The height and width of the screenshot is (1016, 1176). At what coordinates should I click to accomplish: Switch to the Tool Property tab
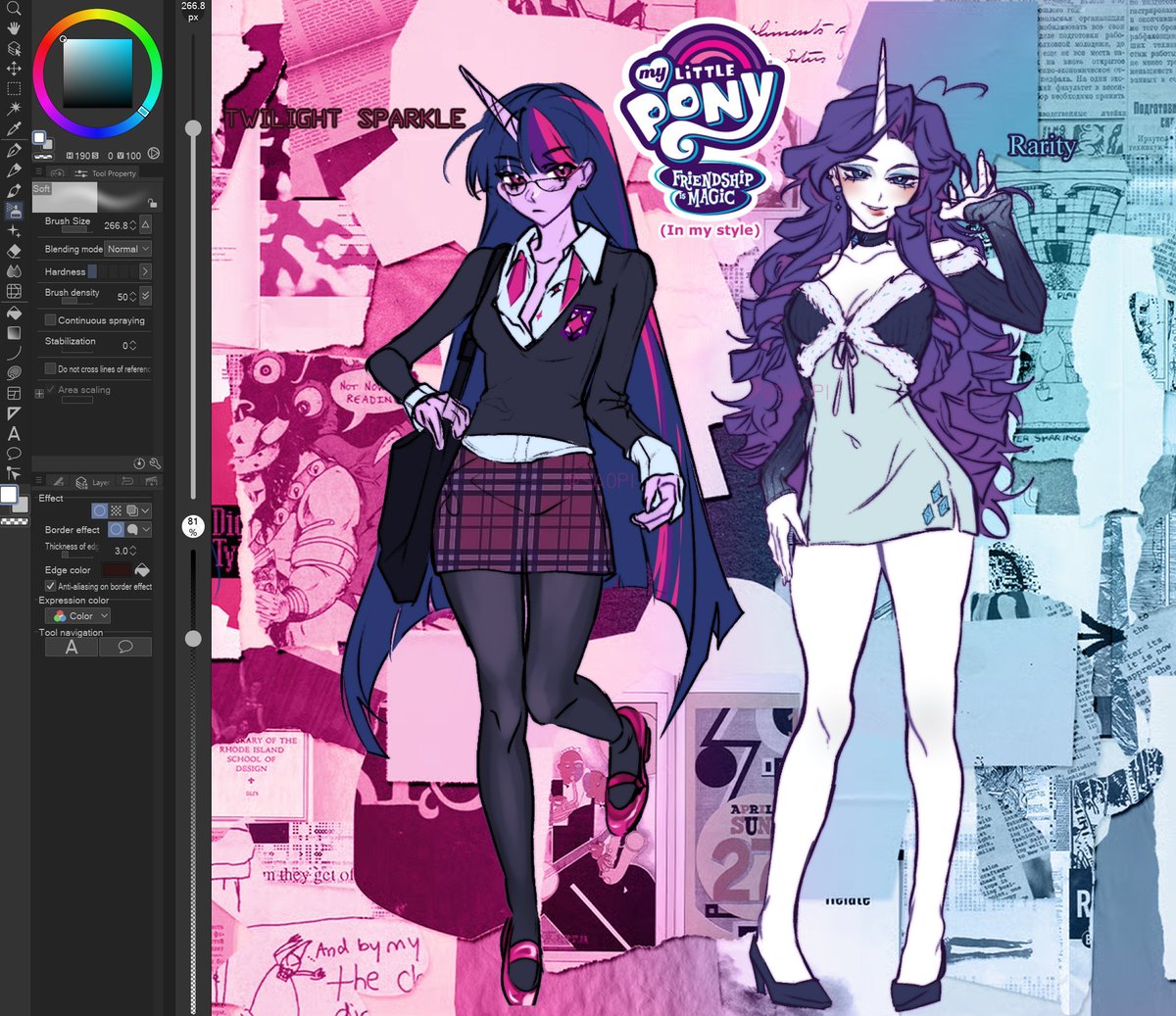(106, 173)
